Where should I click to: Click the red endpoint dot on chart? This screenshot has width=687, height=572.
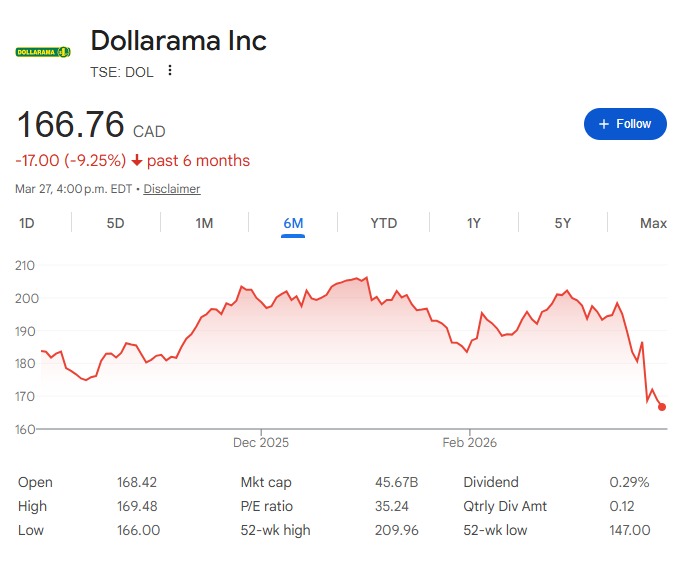click(x=662, y=406)
